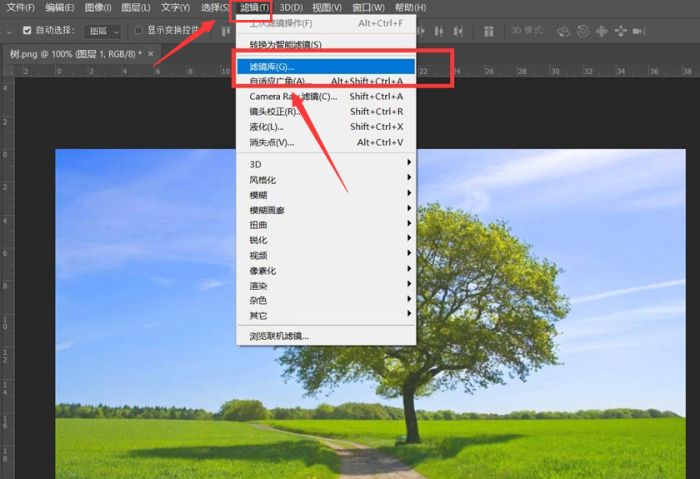The width and height of the screenshot is (700, 479).
Task: Select the 3D roll object icon
Action: coord(583,31)
